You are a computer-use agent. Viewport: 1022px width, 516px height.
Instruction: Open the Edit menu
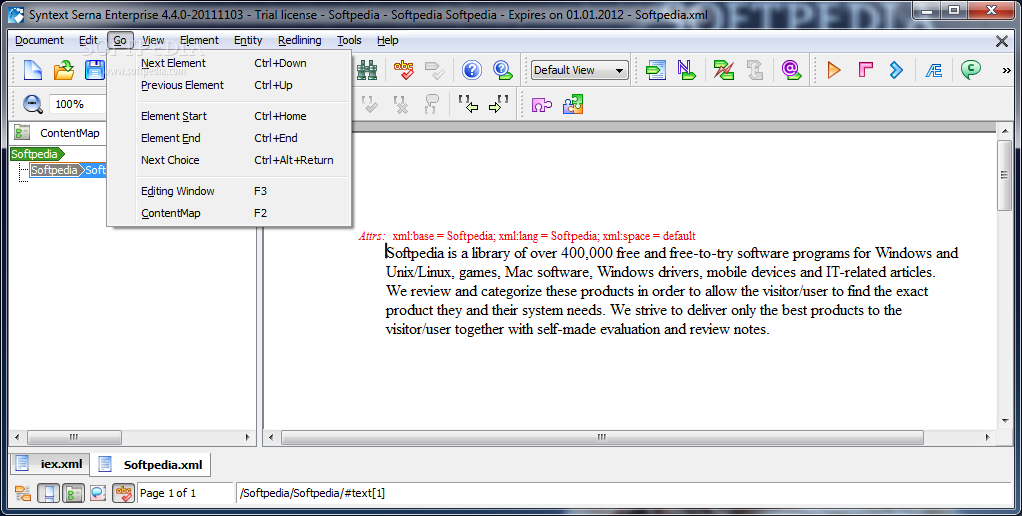[88, 40]
